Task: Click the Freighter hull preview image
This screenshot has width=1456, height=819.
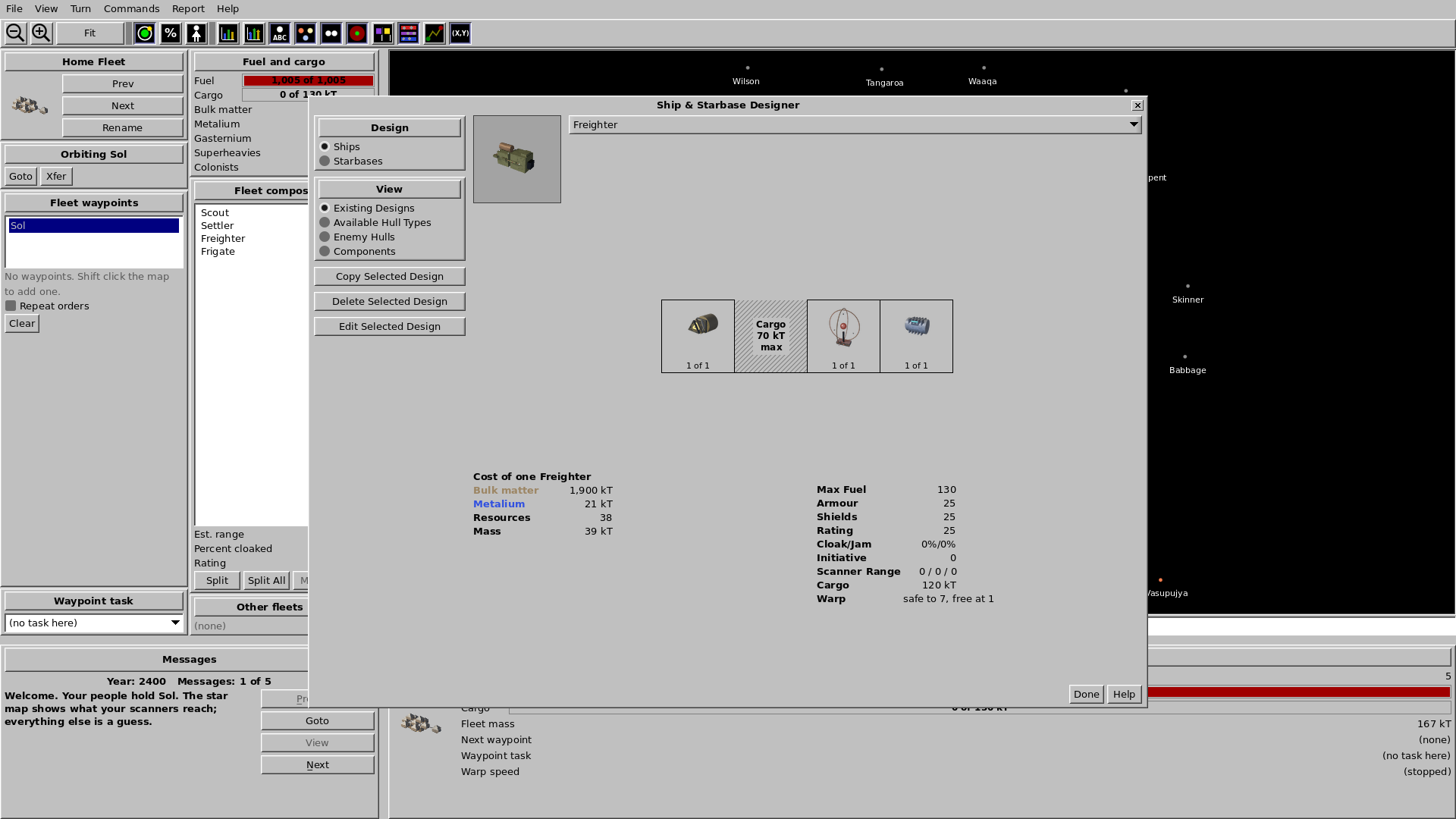Action: coord(517,159)
